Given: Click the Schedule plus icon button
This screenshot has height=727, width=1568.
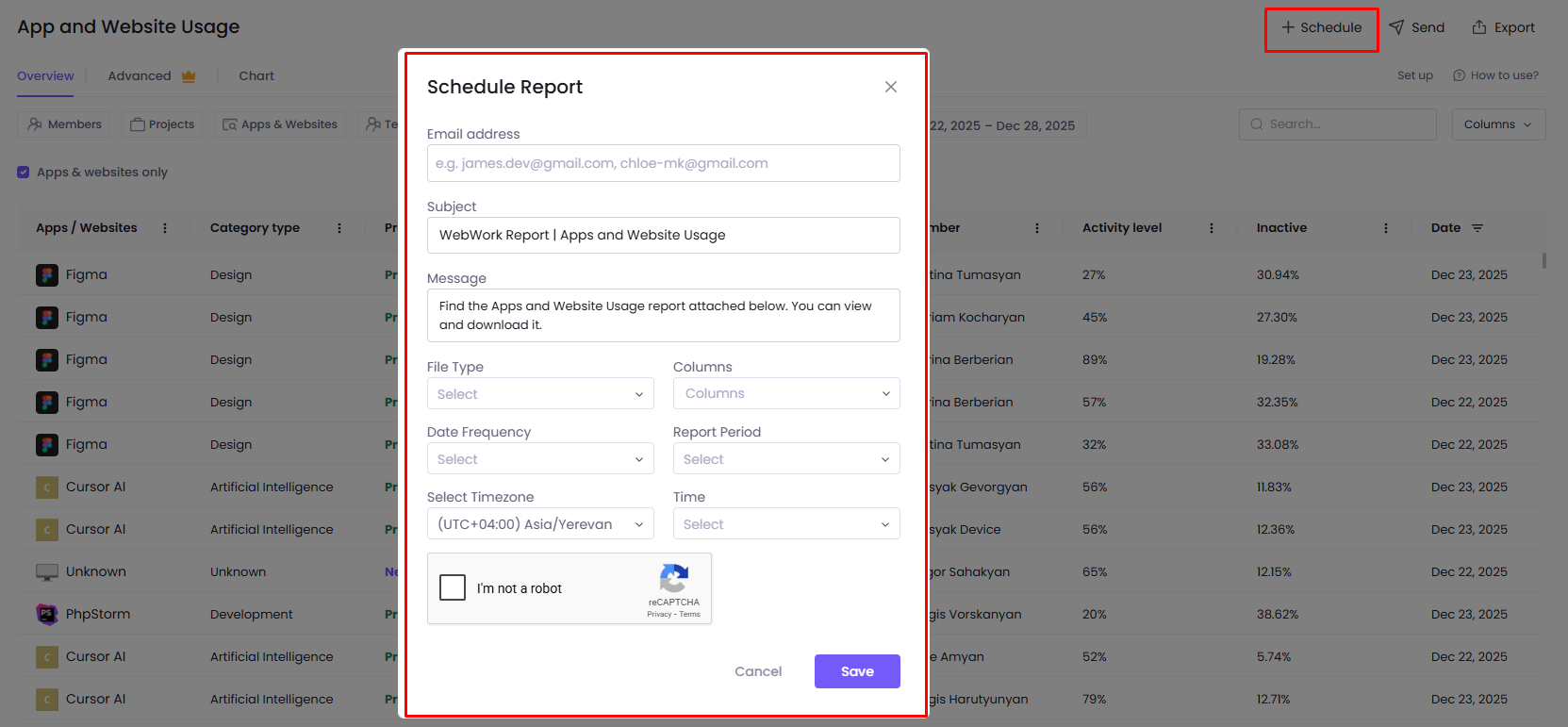Looking at the screenshot, I should (x=1288, y=27).
